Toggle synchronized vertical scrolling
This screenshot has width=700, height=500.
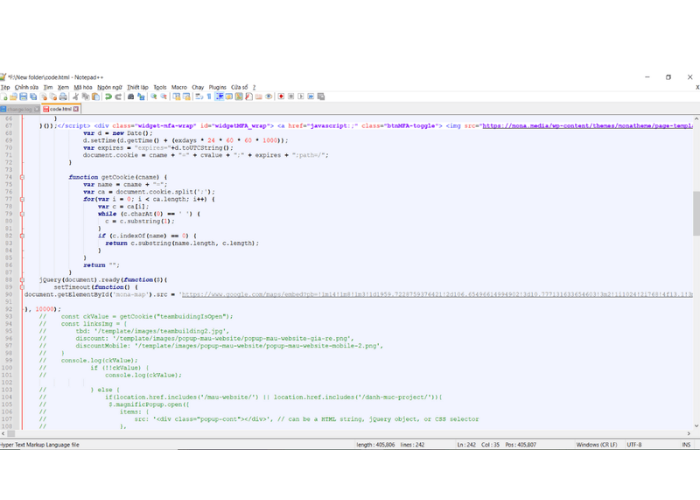pos(177,96)
